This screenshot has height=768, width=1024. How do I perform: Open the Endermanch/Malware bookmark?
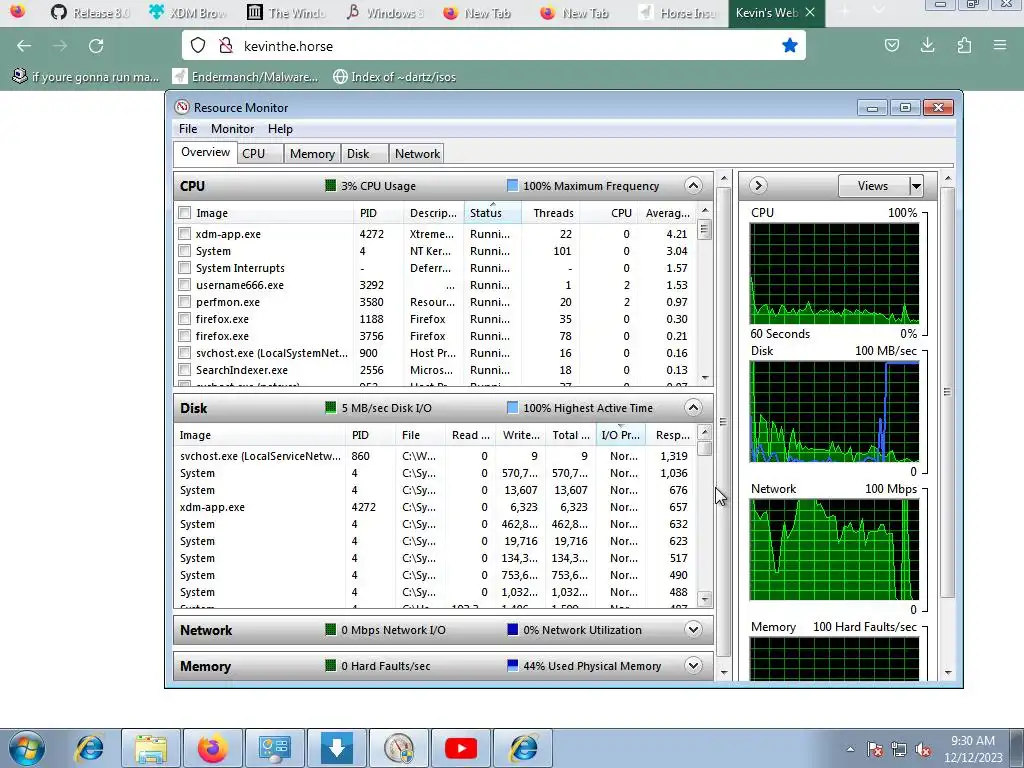point(246,76)
